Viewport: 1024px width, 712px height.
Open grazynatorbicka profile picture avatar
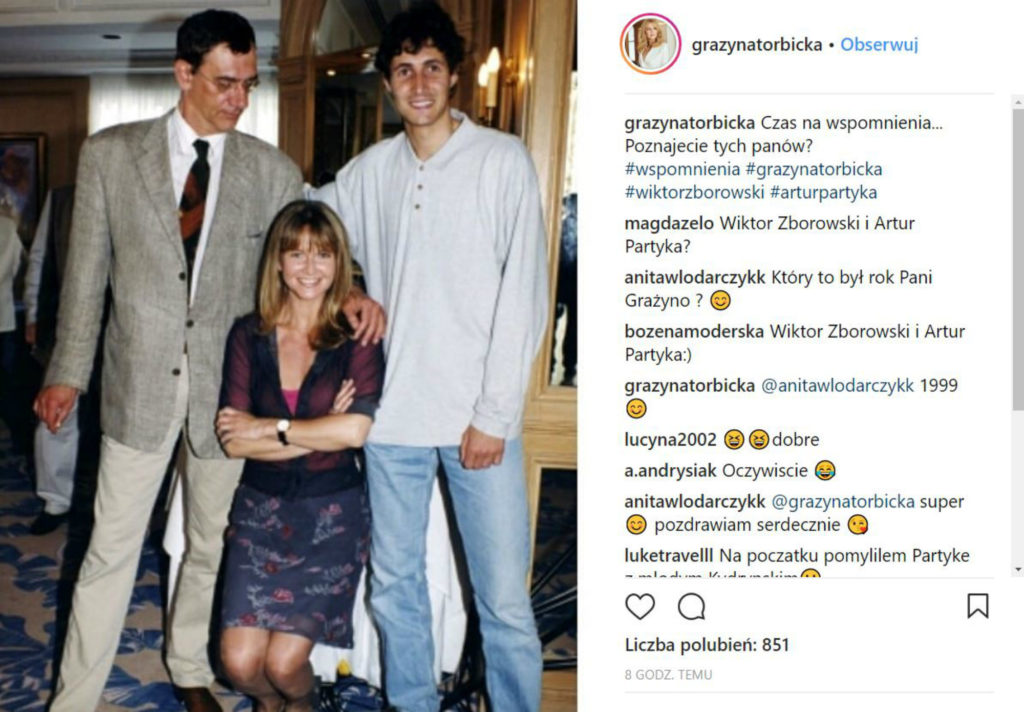[x=650, y=44]
